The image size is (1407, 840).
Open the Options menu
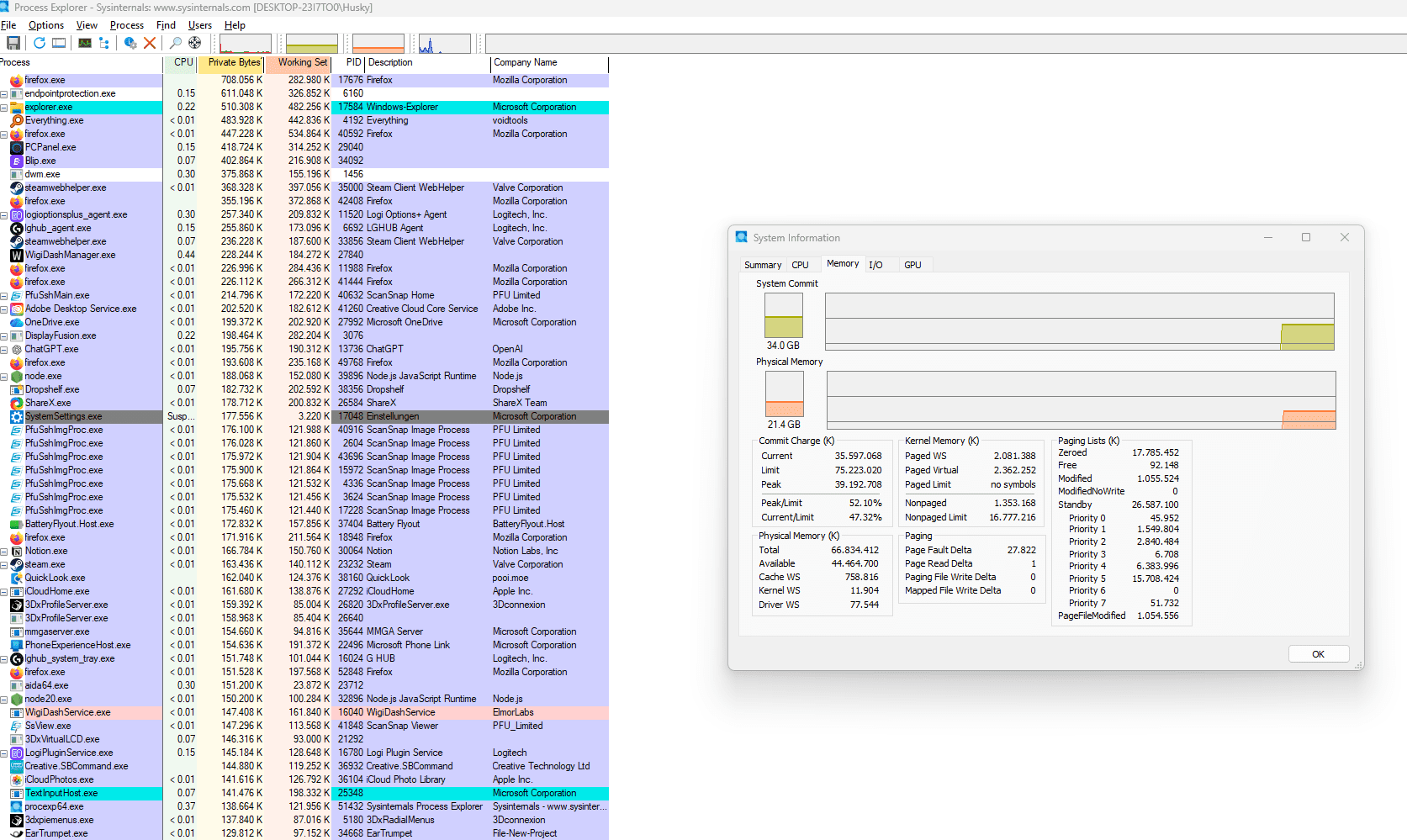click(x=46, y=25)
